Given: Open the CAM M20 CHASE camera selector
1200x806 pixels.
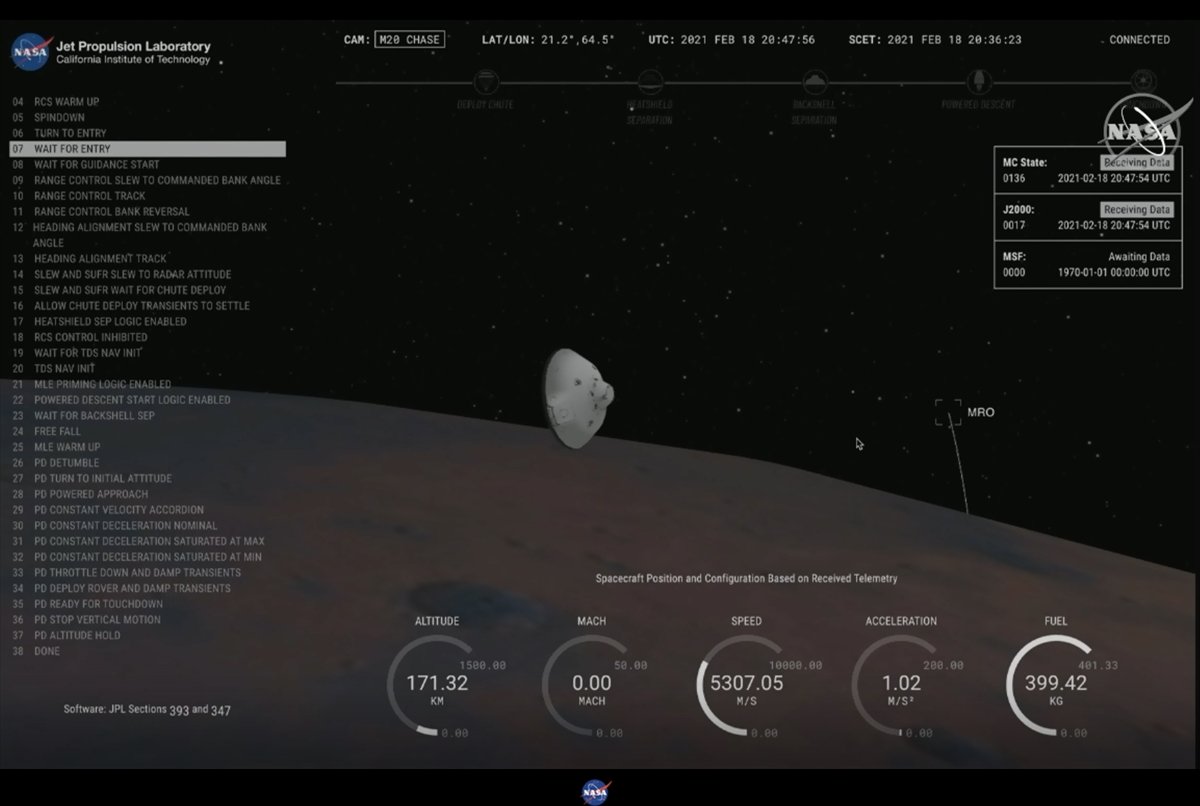Looking at the screenshot, I should pos(411,40).
